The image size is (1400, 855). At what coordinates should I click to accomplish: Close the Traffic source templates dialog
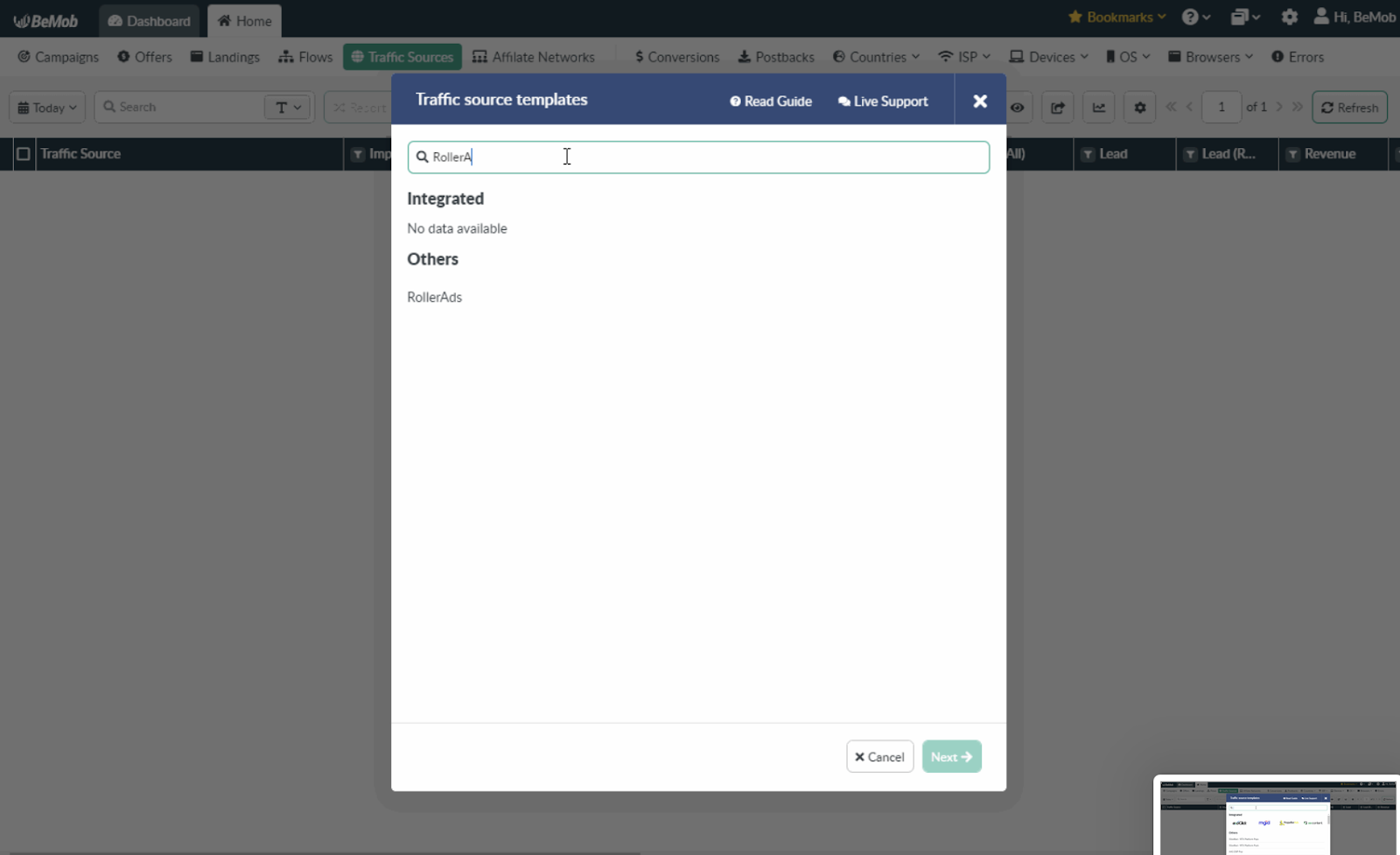click(x=980, y=102)
